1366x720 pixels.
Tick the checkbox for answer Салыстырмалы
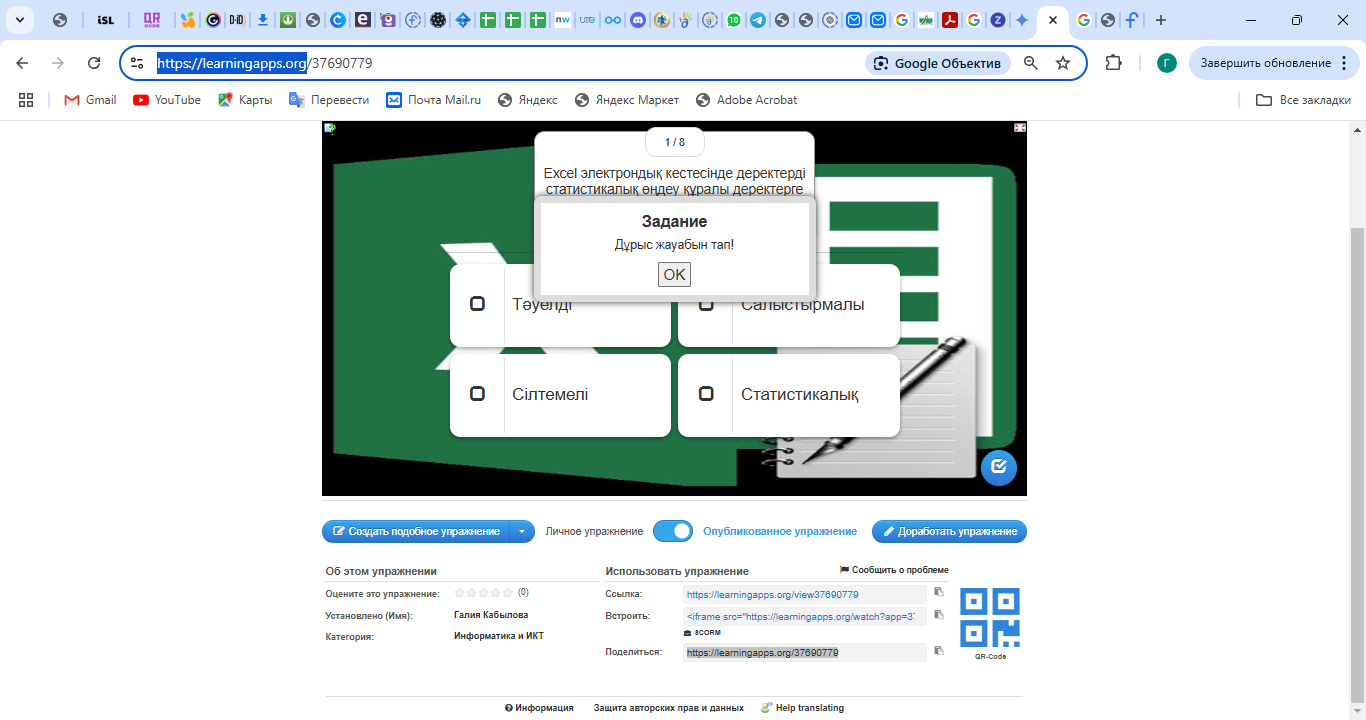(x=706, y=304)
